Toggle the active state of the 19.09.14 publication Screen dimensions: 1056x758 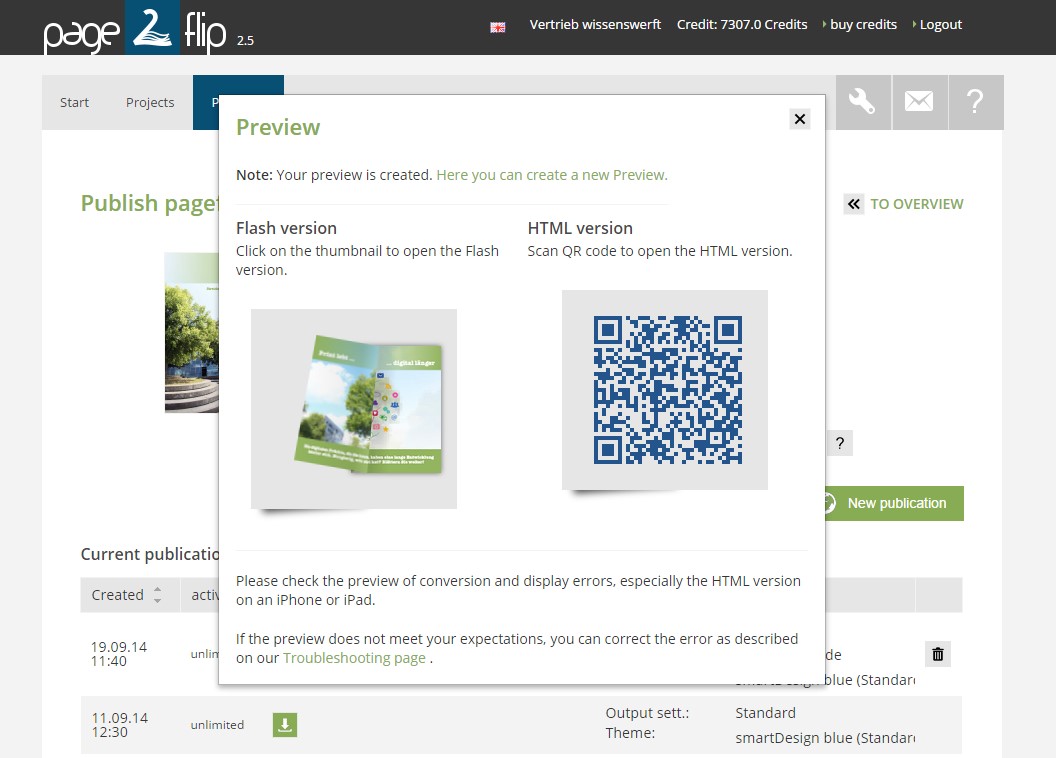(x=210, y=654)
